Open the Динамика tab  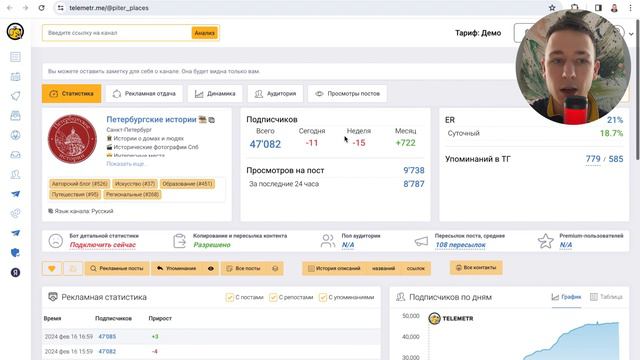coord(215,94)
